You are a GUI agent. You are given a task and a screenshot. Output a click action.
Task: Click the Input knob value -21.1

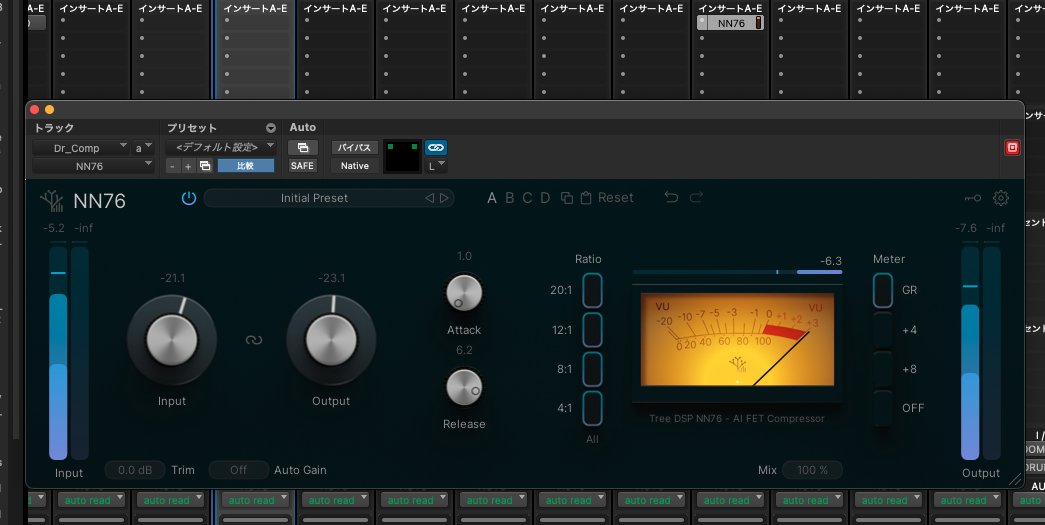173,278
